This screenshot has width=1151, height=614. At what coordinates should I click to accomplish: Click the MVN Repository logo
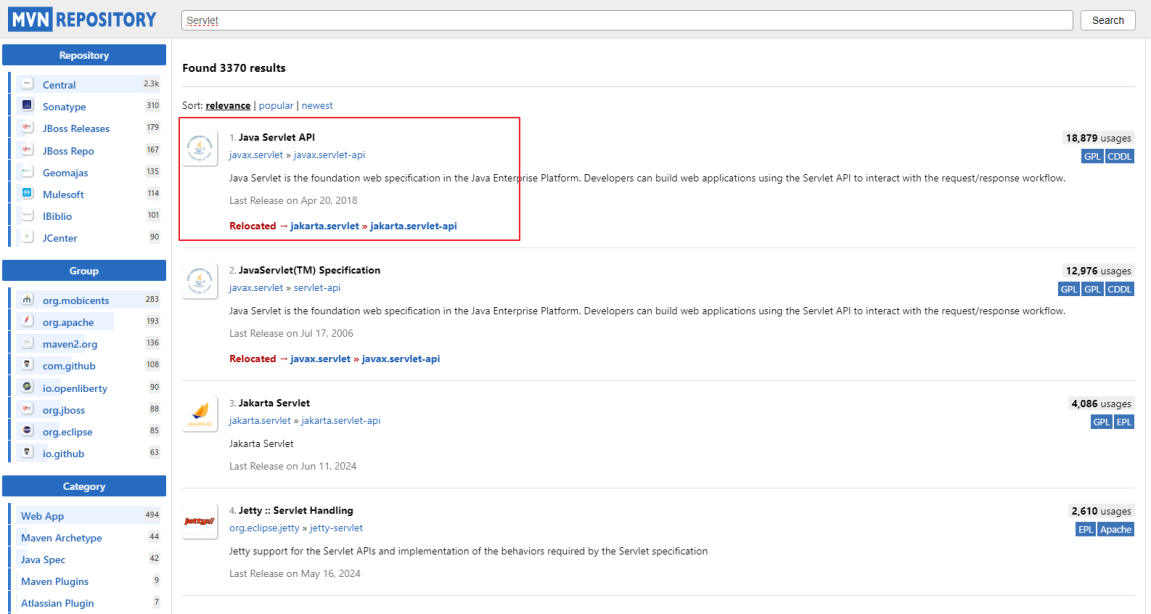click(83, 19)
